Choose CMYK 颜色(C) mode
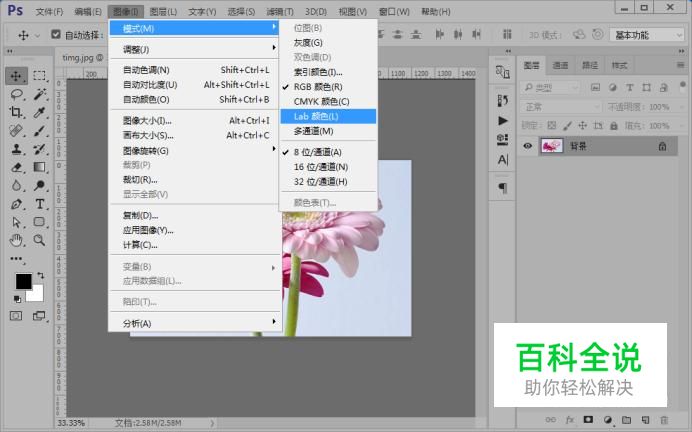The width and height of the screenshot is (692, 432). pyautogui.click(x=328, y=101)
